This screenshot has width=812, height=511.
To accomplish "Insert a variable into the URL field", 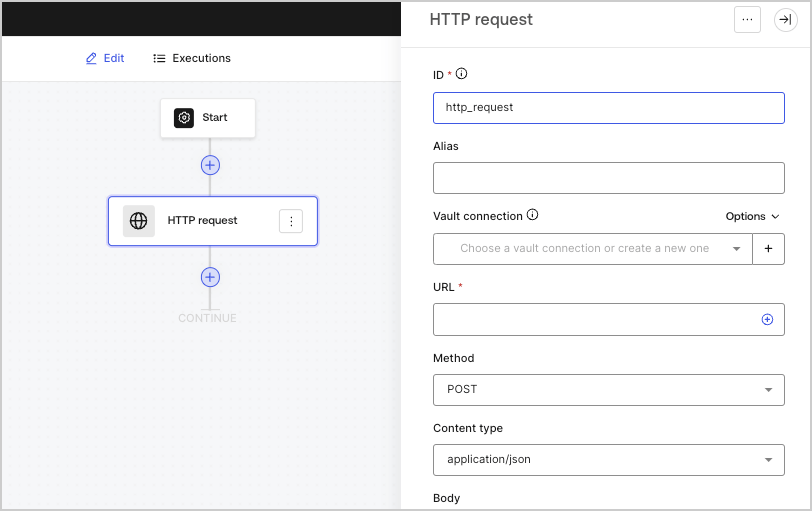I will click(767, 319).
